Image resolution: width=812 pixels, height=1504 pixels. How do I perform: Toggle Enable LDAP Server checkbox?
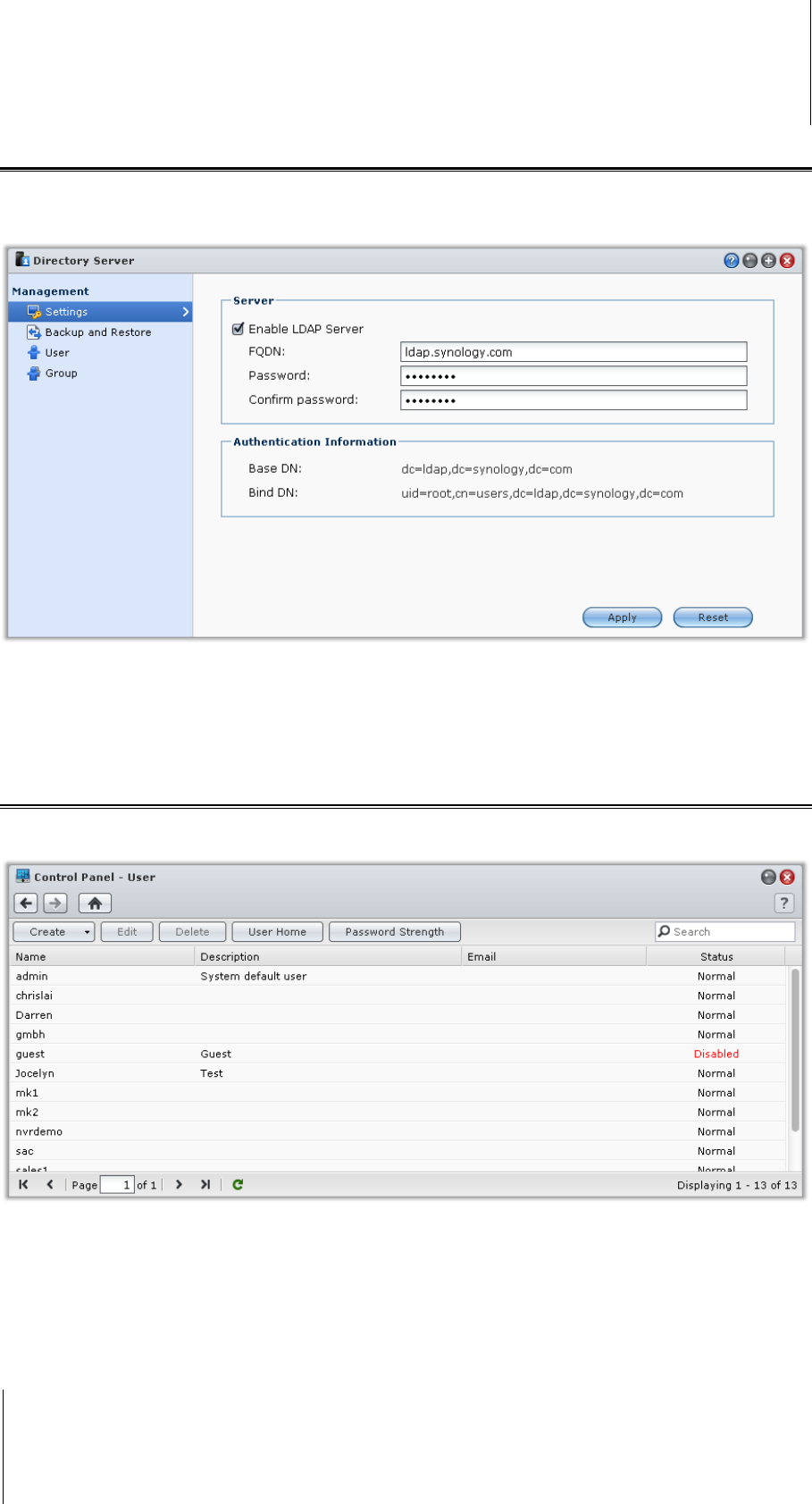(x=238, y=329)
